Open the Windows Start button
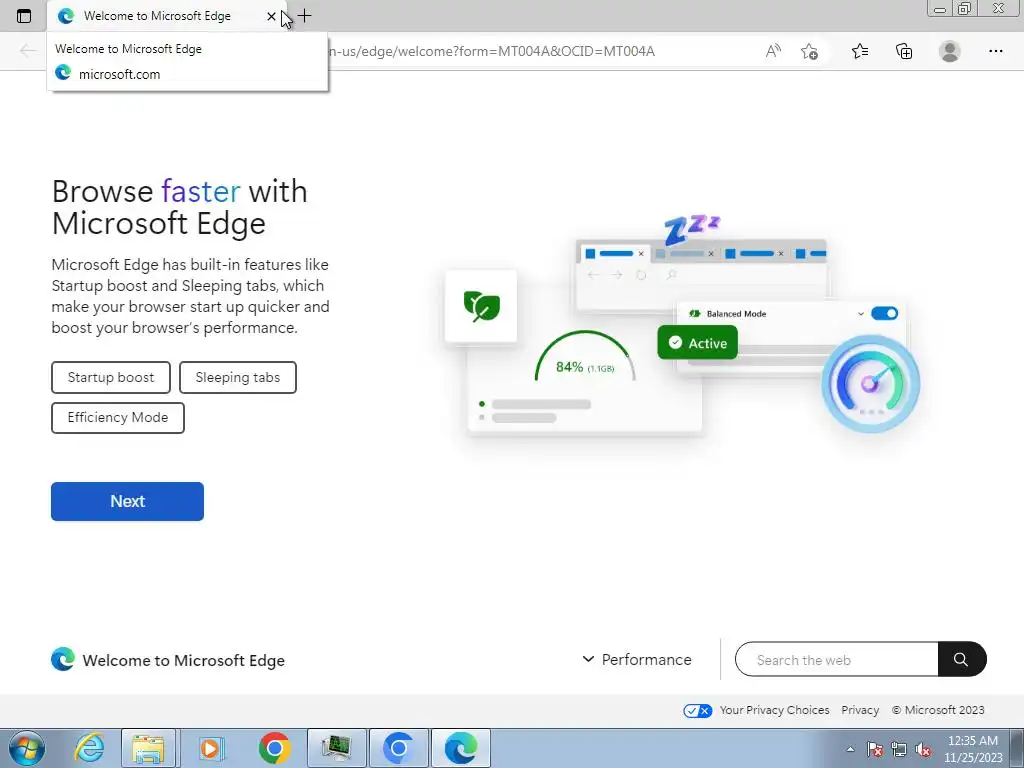 27,748
